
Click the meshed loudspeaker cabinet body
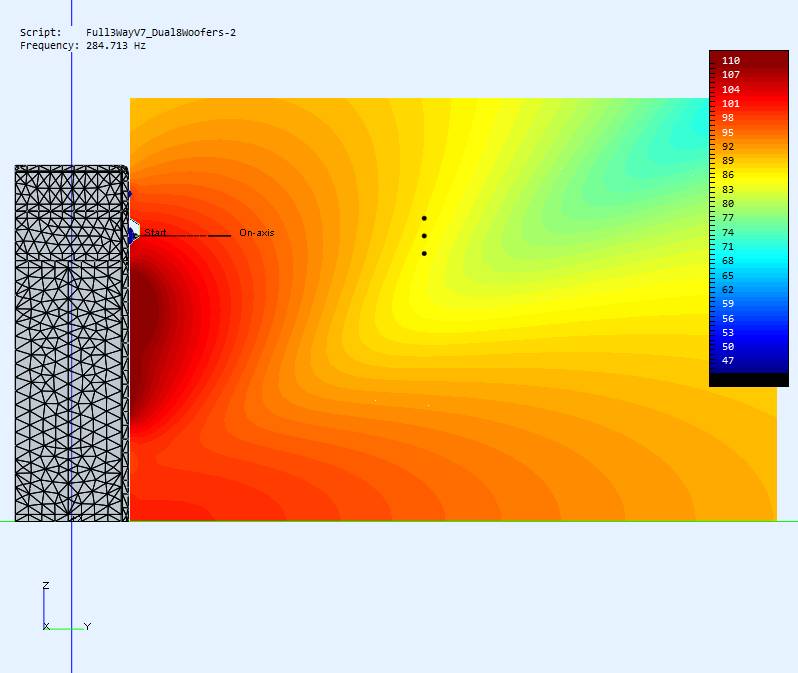pos(71,344)
